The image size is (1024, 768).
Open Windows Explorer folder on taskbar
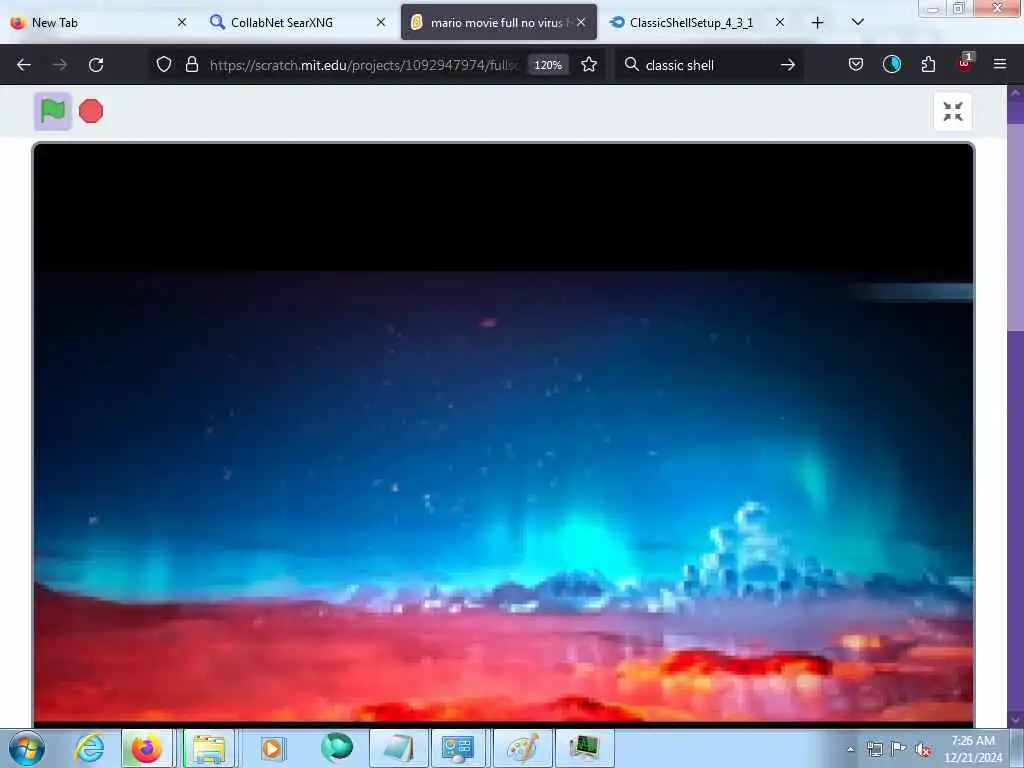point(208,748)
